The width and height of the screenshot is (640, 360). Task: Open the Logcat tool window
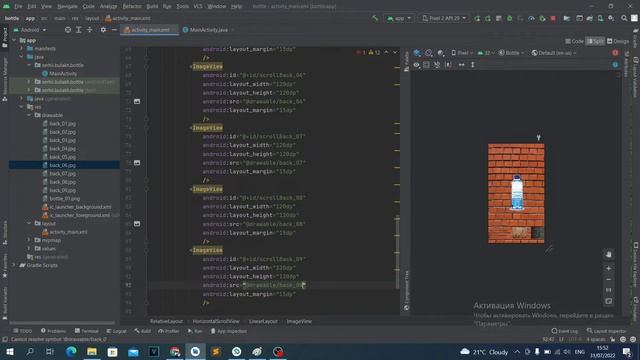116,331
